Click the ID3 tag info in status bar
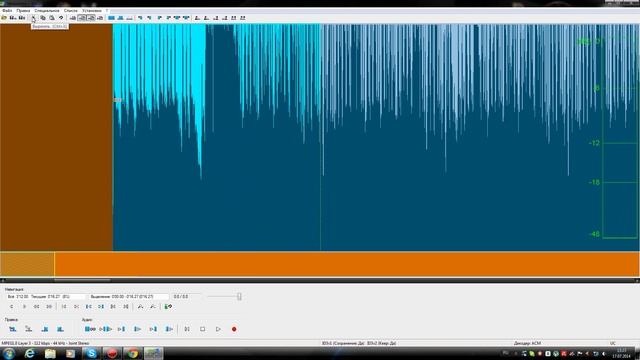 (x=359, y=343)
